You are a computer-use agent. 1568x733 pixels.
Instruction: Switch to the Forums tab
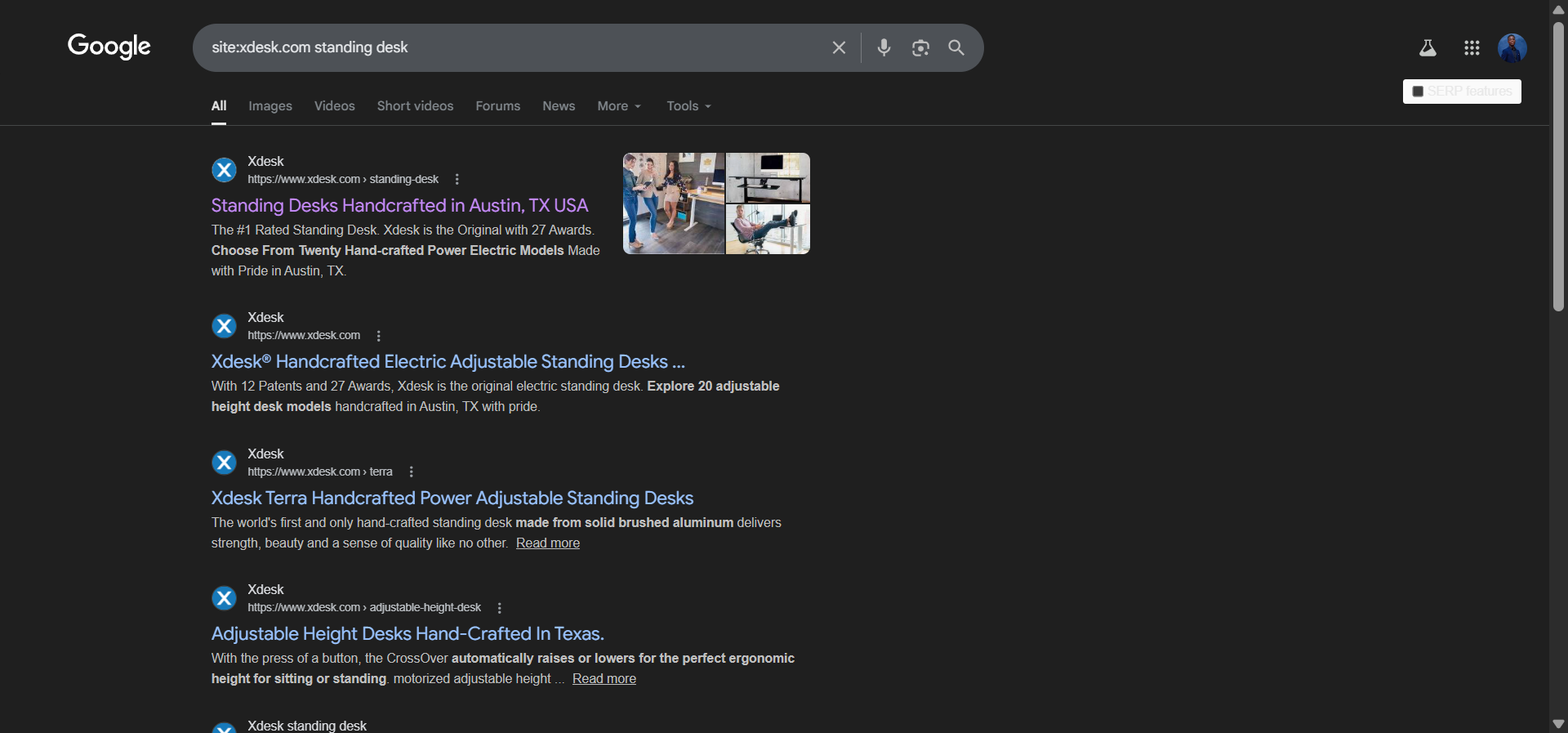[498, 106]
